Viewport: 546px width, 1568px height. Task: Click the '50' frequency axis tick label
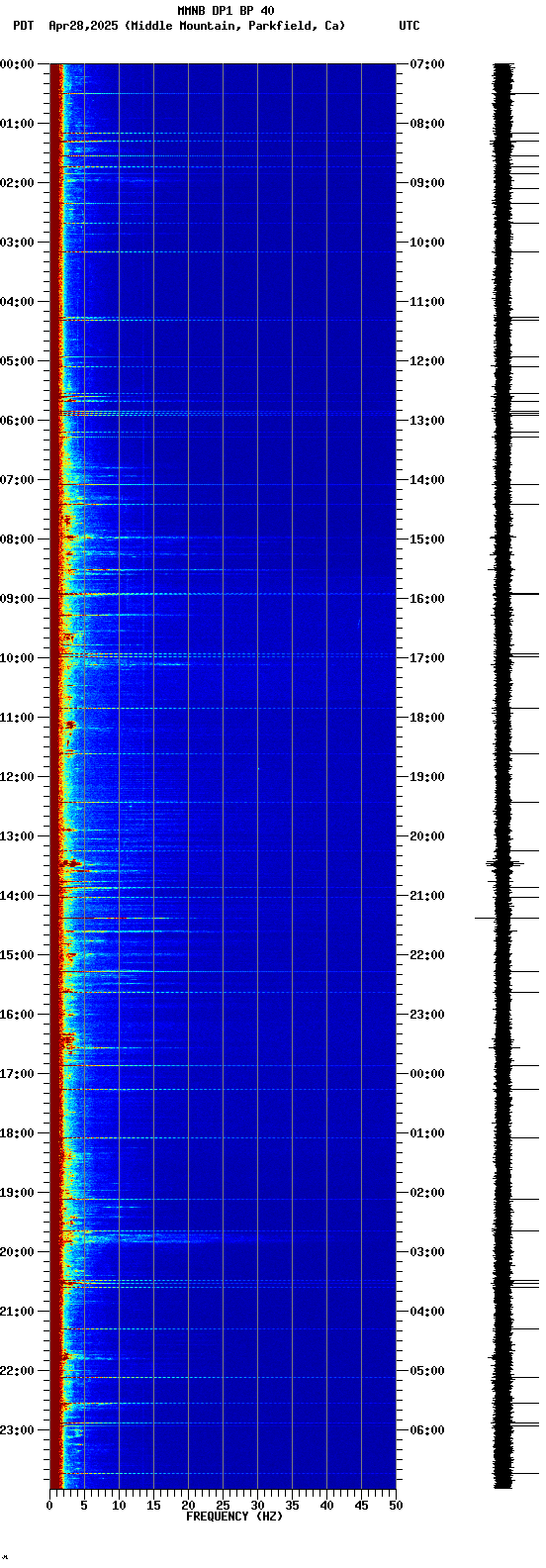pyautogui.click(x=396, y=1506)
